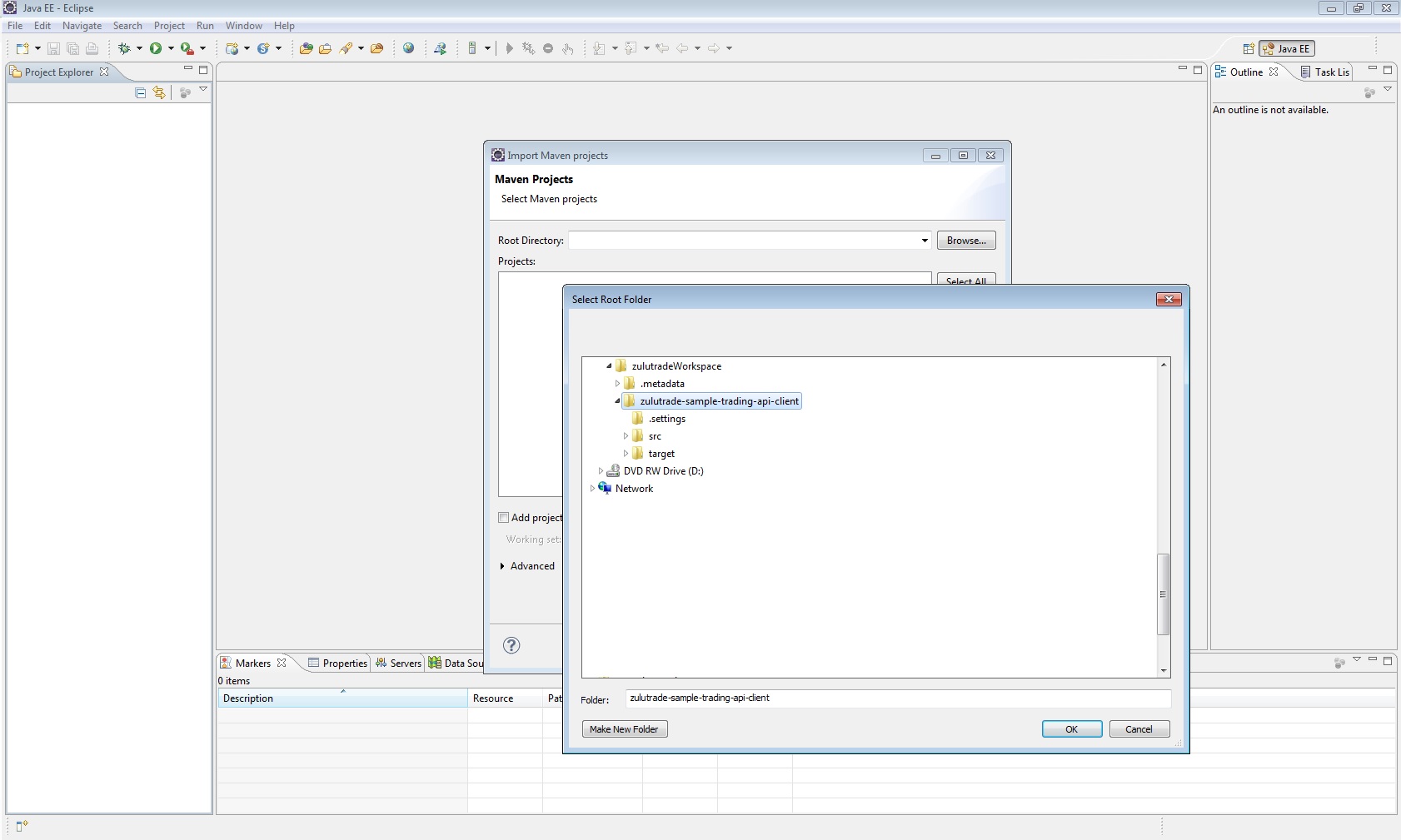Viewport: 1401px width, 840px height.
Task: Check the Add project checkbox
Action: click(x=504, y=518)
